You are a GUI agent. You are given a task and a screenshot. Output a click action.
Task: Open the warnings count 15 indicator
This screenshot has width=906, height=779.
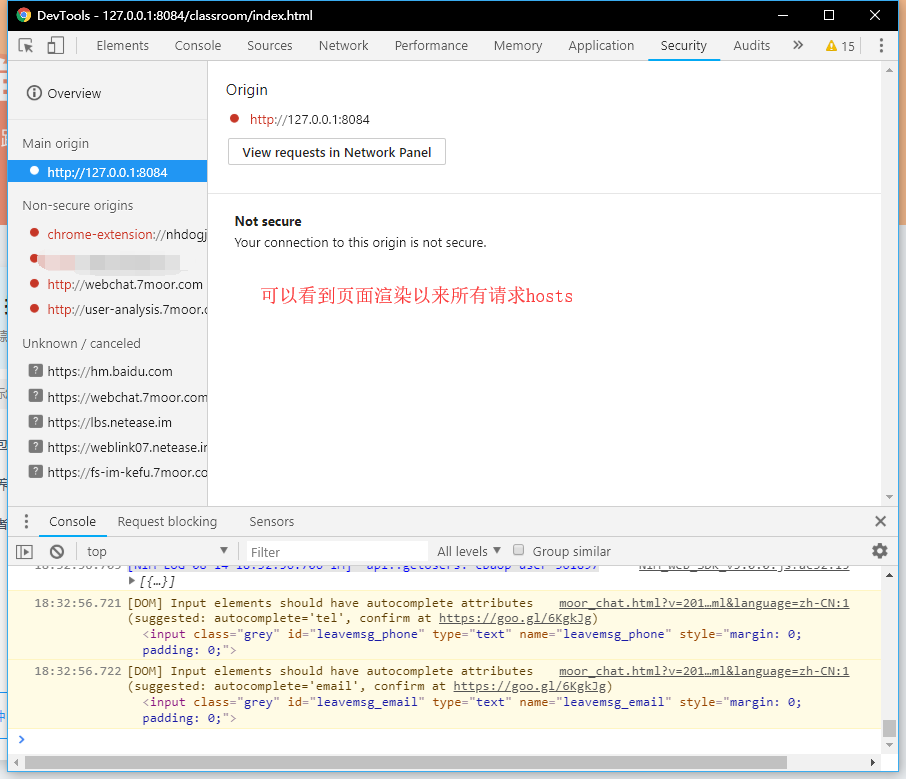point(840,46)
